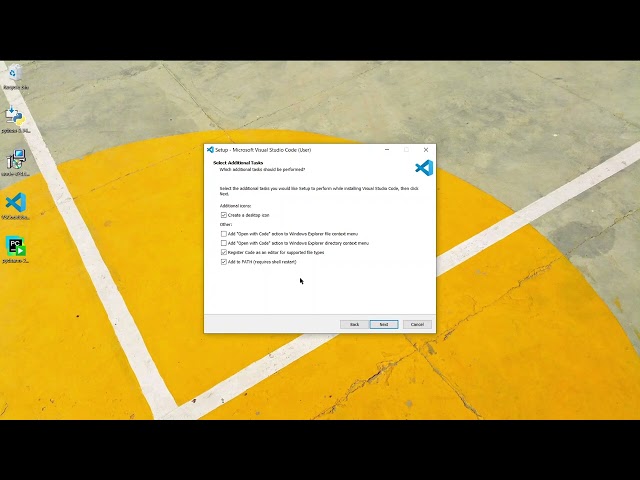This screenshot has width=640, height=480.
Task: Enable Open with Code for file context menu
Action: tap(224, 234)
